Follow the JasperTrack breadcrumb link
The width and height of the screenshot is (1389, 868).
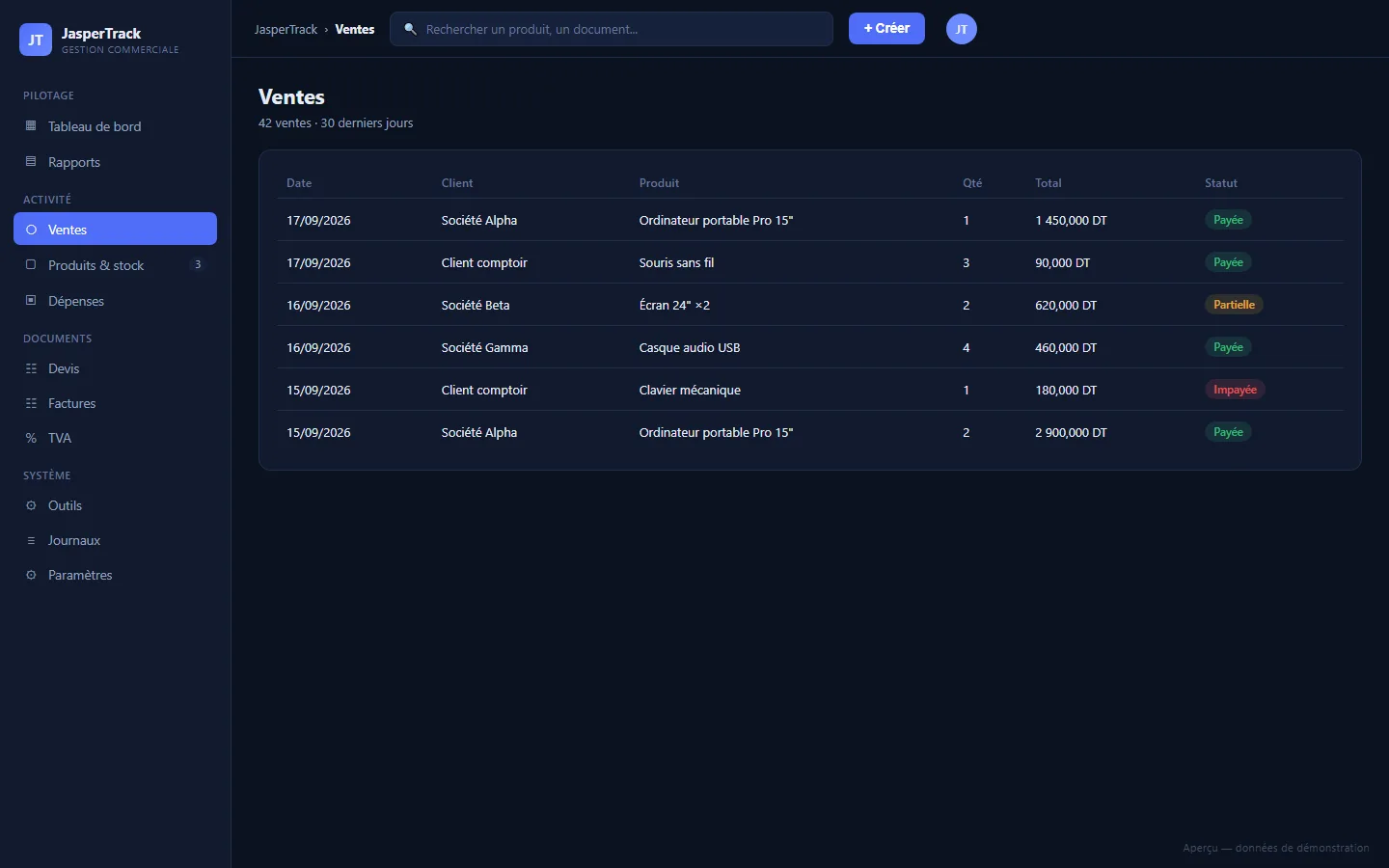point(286,29)
